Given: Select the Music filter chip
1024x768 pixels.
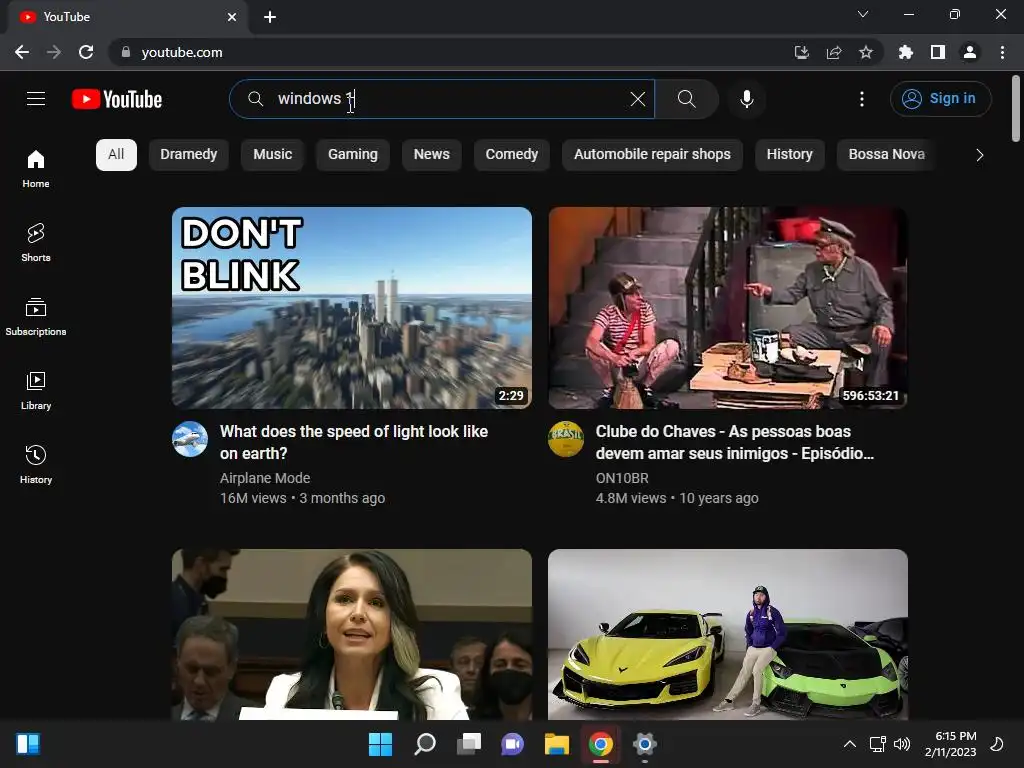Looking at the screenshot, I should coord(272,155).
